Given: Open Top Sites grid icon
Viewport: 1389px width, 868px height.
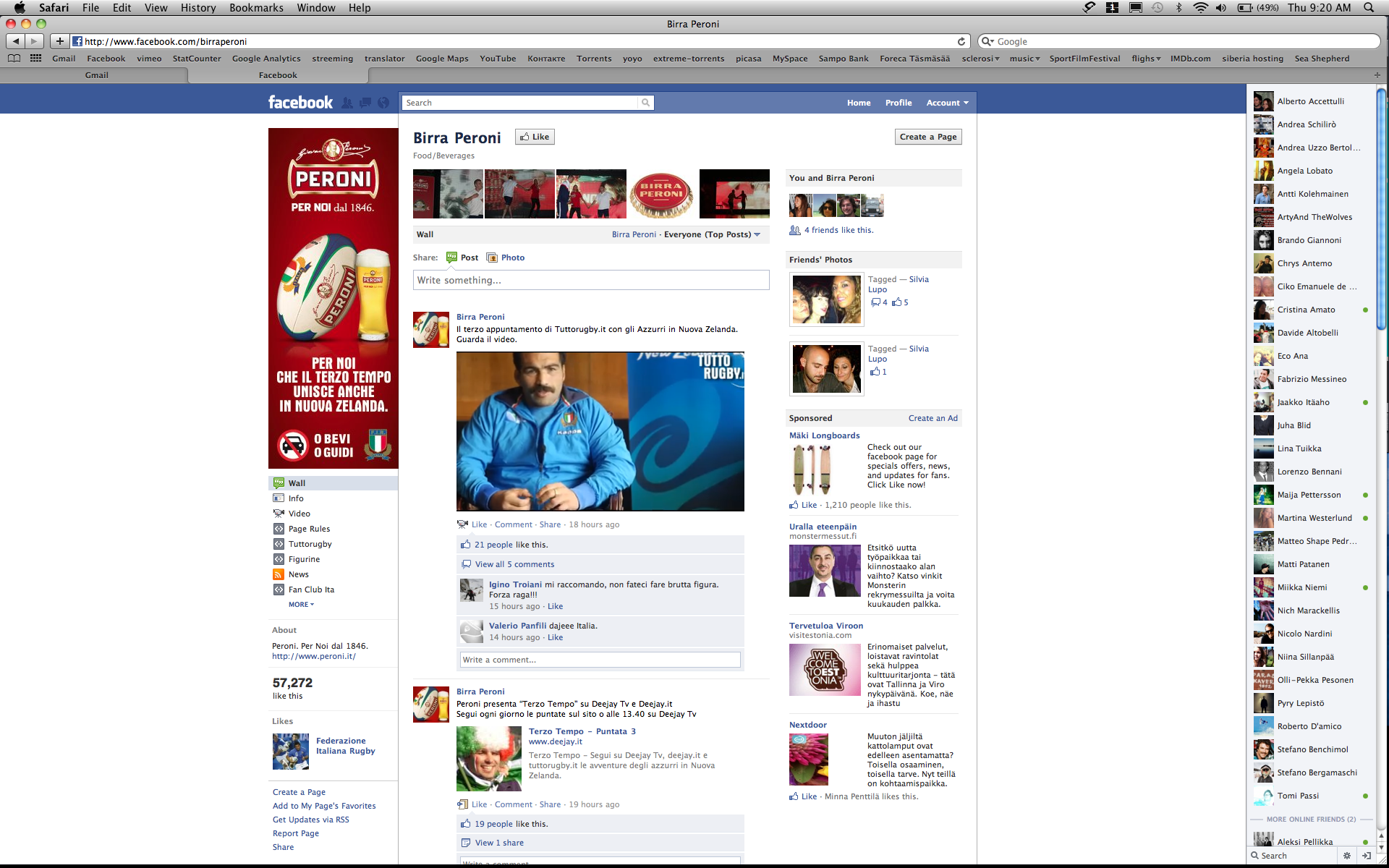Looking at the screenshot, I should [35, 59].
